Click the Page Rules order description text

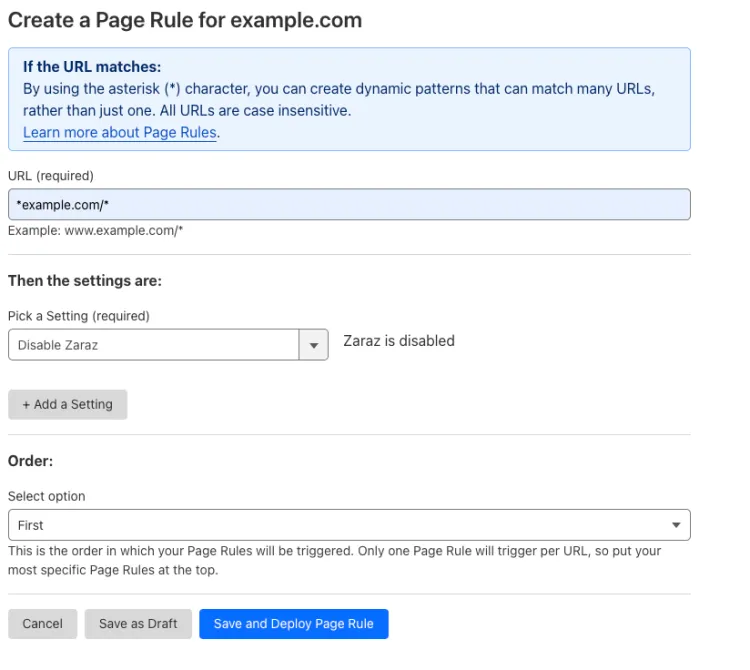[x=335, y=560]
